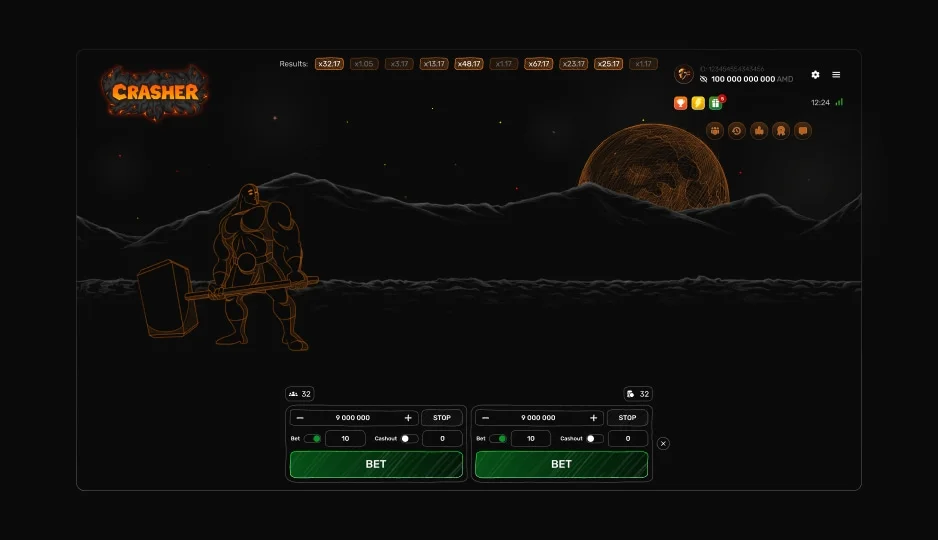The image size is (938, 540).
Task: Open the settings gear icon
Action: [815, 75]
